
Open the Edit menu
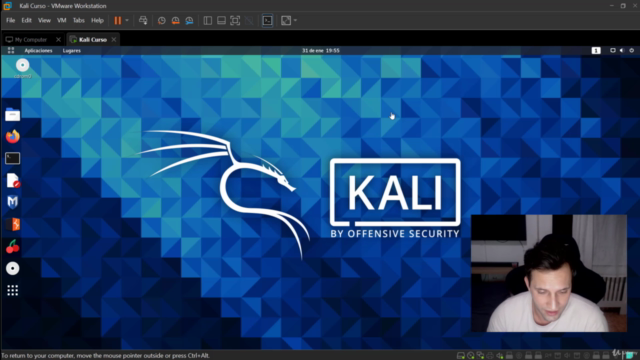(x=27, y=20)
